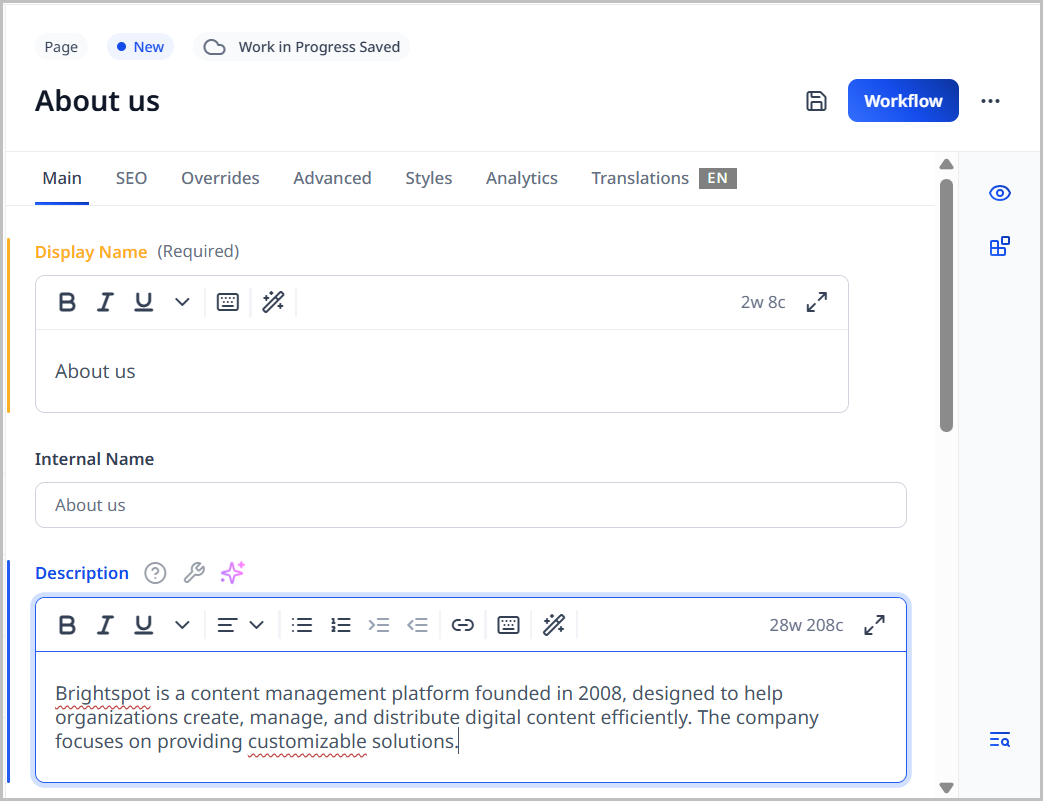Toggle bold formatting in the Description editor
This screenshot has height=801, width=1043.
pyautogui.click(x=67, y=624)
